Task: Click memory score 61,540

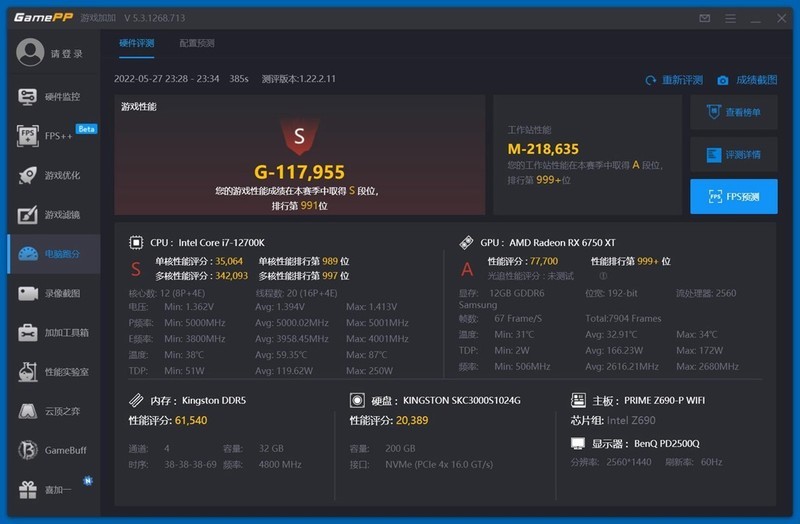Action: click(x=191, y=420)
